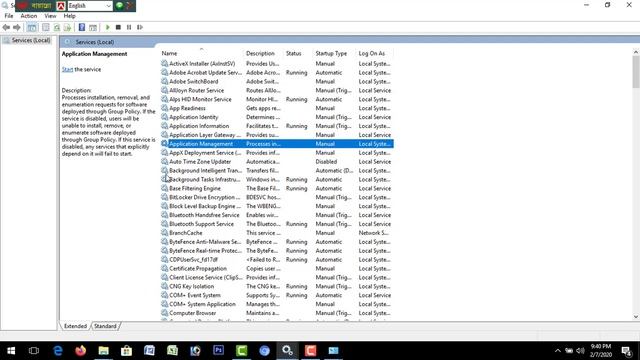The height and width of the screenshot is (360, 640).
Task: Toggle Show/Hide Action Pane toolbar icon
Action: (x=93, y=27)
